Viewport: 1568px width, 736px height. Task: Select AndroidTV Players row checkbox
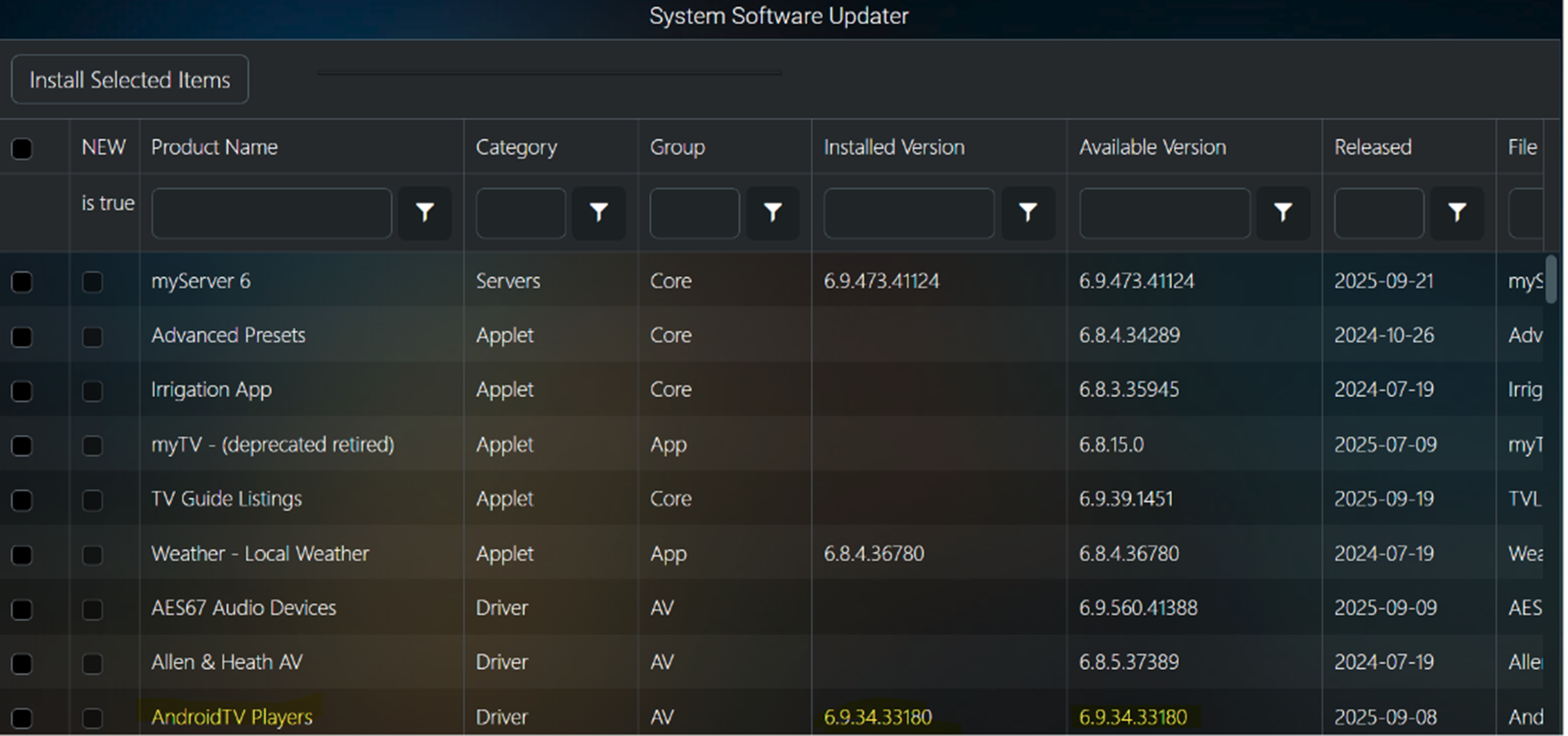(22, 718)
